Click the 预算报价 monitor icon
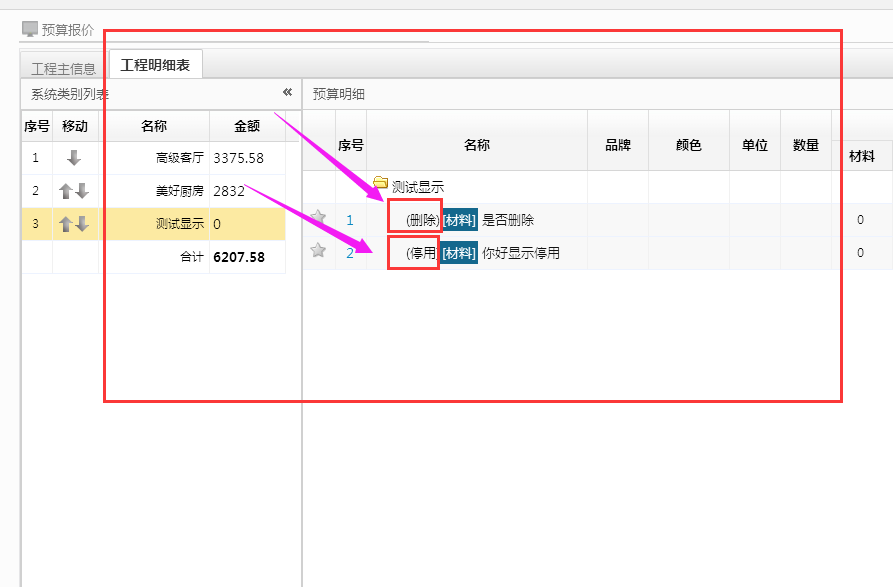893x587 pixels. (x=30, y=30)
